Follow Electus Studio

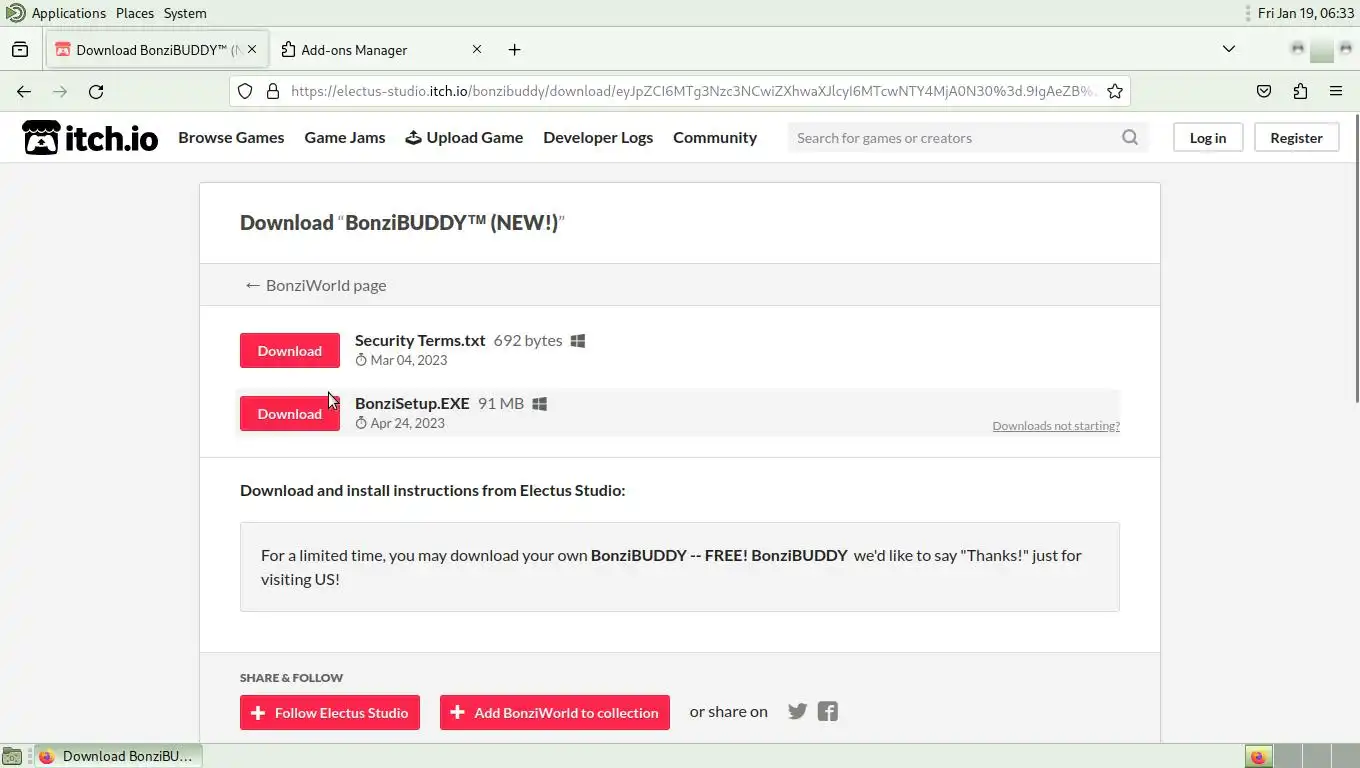pos(330,713)
